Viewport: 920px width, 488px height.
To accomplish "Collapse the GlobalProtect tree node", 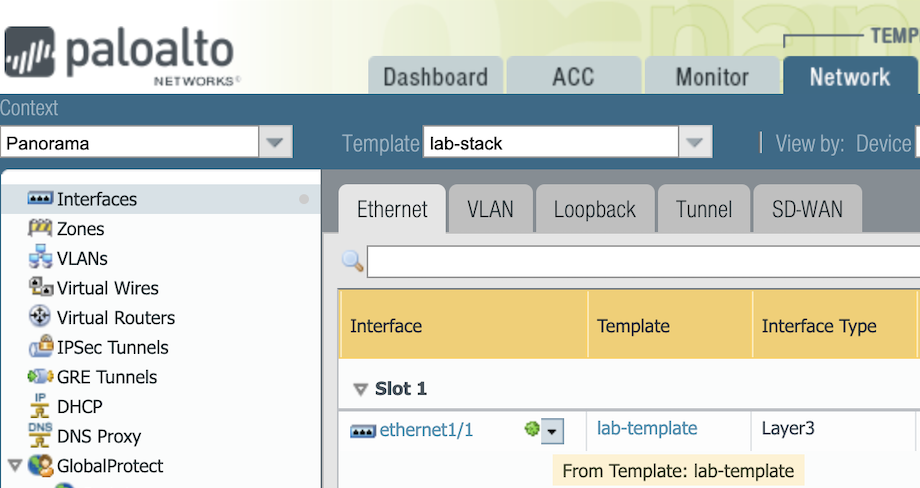I will (14, 466).
